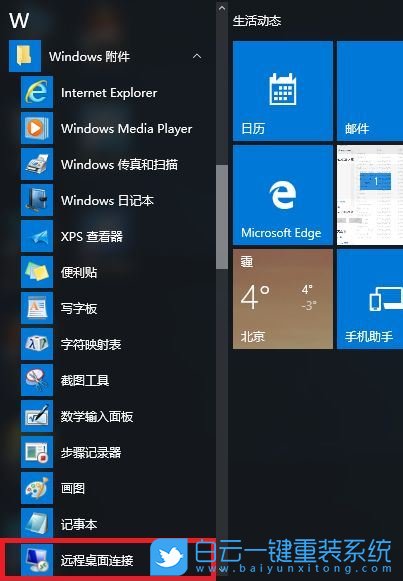This screenshot has width=403, height=581.
Task: Select the Windows 传真和扫描 text entry
Action: pos(119,165)
